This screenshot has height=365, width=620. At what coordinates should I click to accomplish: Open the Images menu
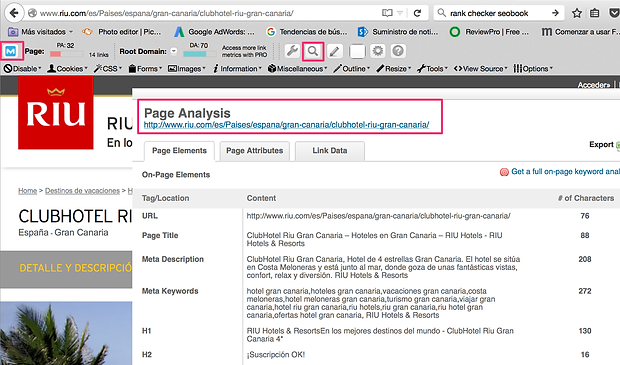(x=187, y=69)
